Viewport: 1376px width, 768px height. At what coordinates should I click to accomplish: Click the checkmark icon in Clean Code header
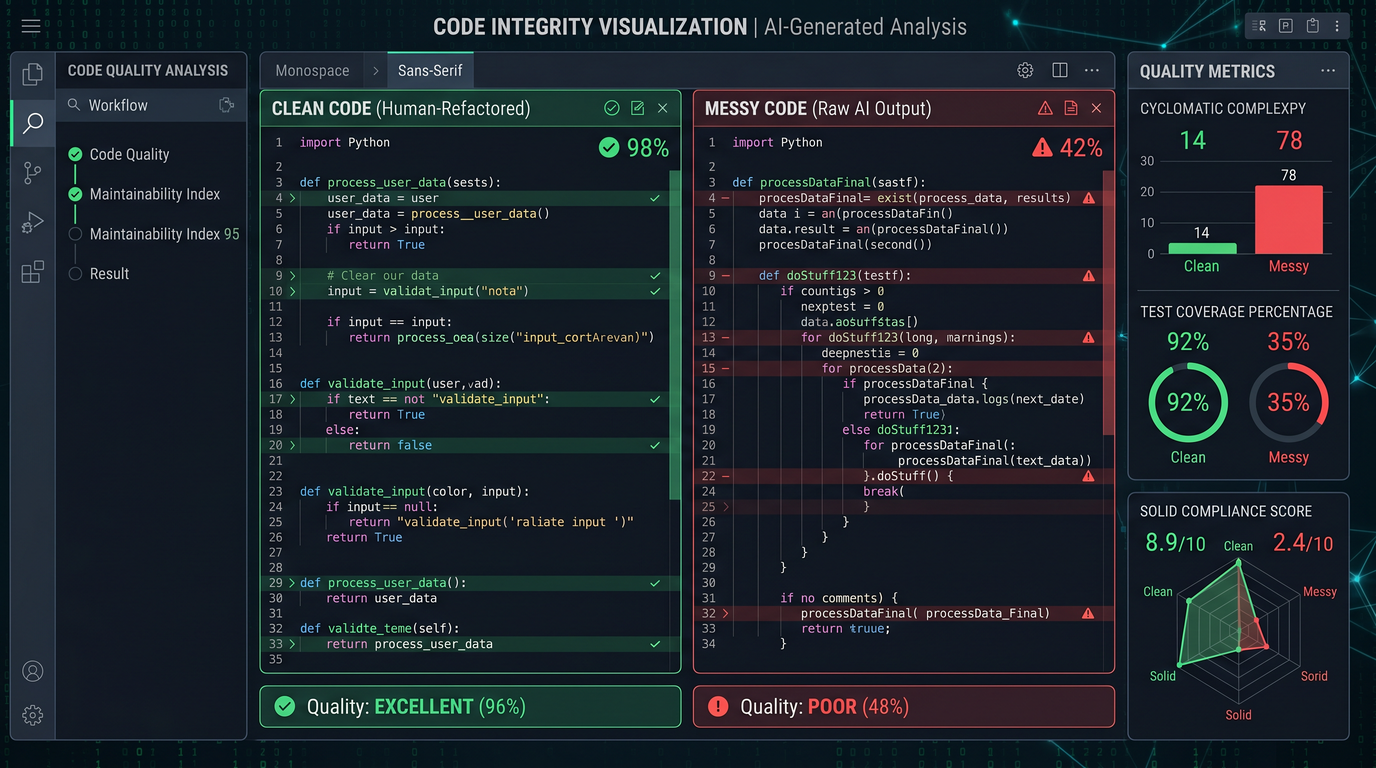612,108
